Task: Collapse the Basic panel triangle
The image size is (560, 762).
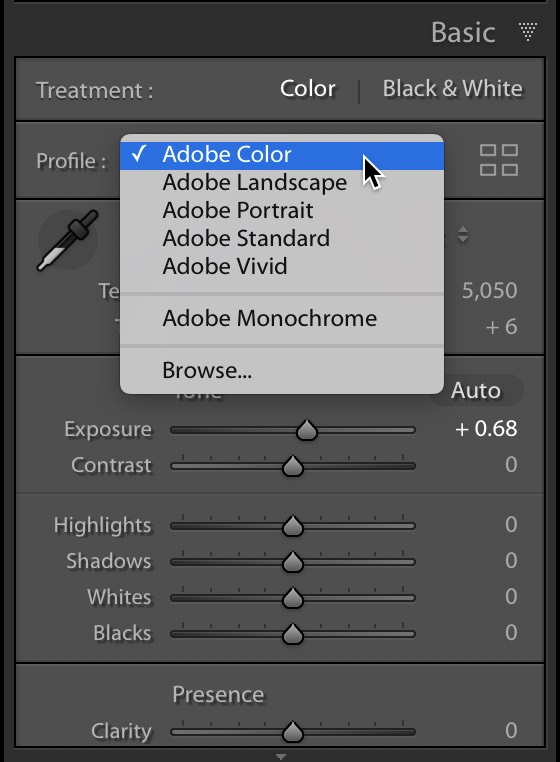Action: [x=528, y=32]
